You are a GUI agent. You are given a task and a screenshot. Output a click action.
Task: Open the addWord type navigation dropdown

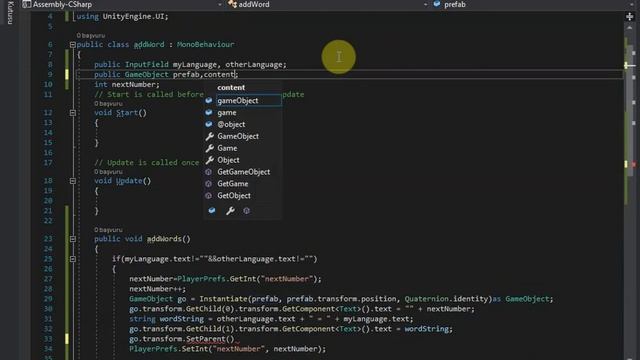(426, 4)
